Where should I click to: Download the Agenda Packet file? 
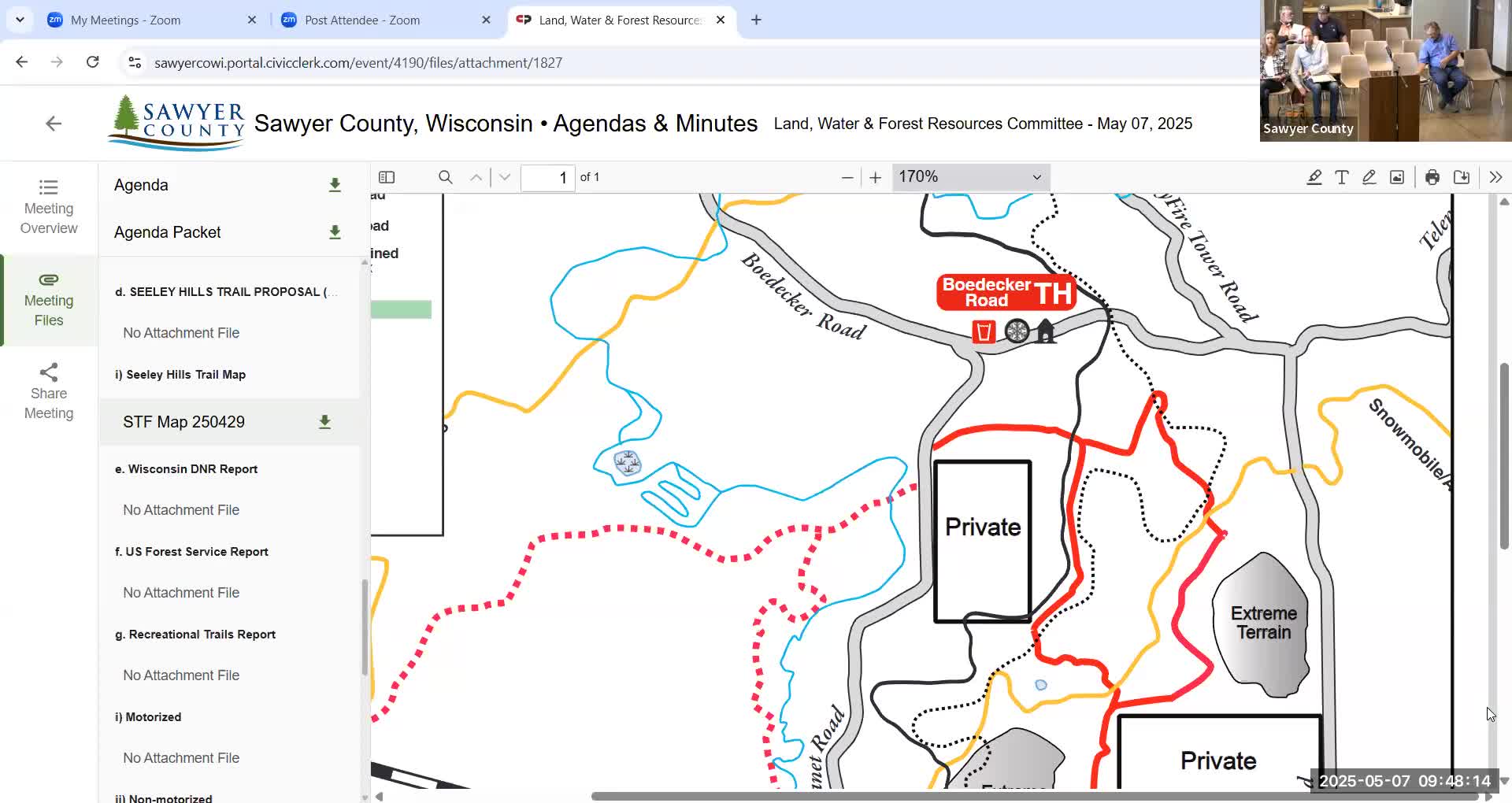335,232
